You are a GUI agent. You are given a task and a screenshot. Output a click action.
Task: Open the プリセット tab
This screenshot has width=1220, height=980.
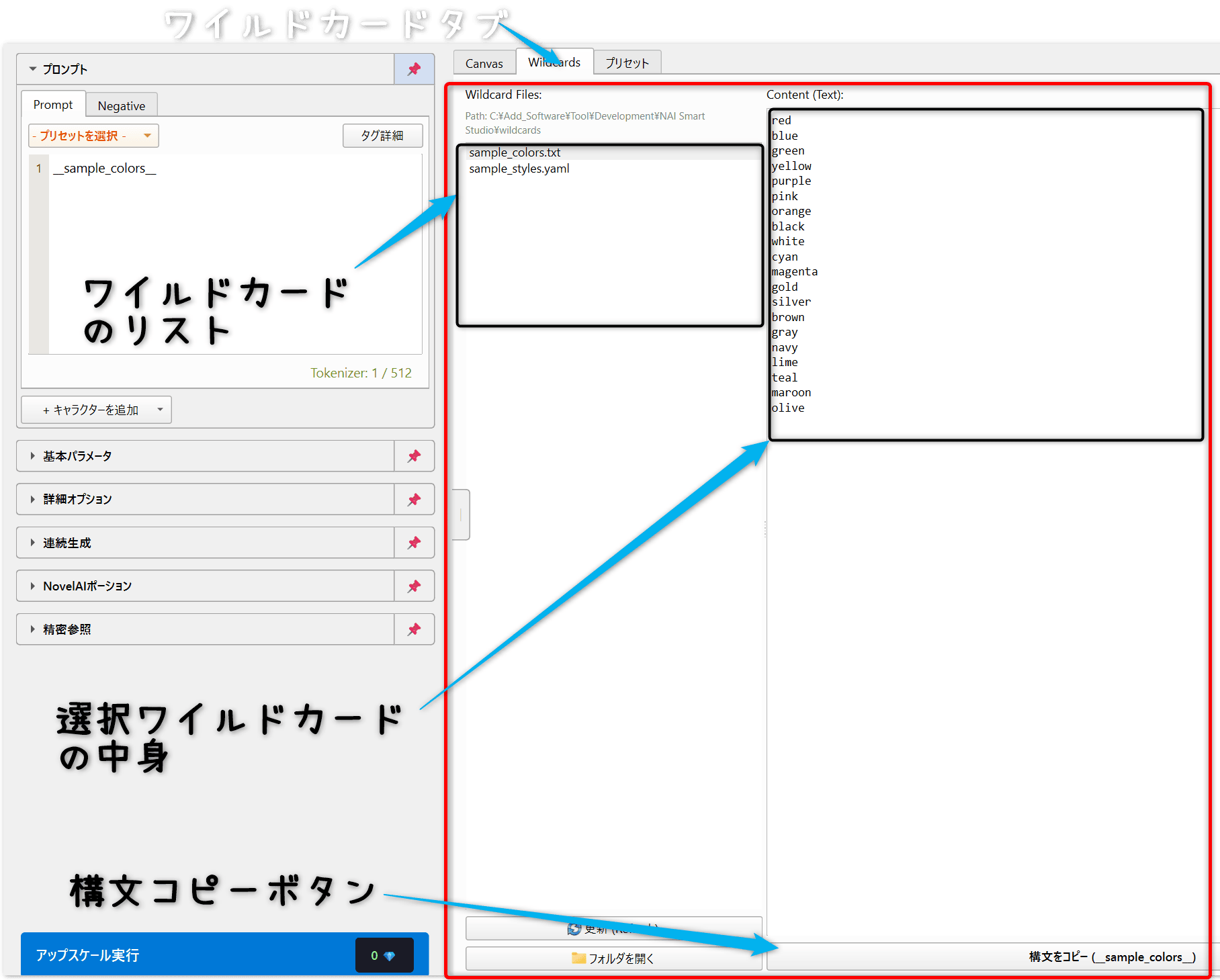626,62
